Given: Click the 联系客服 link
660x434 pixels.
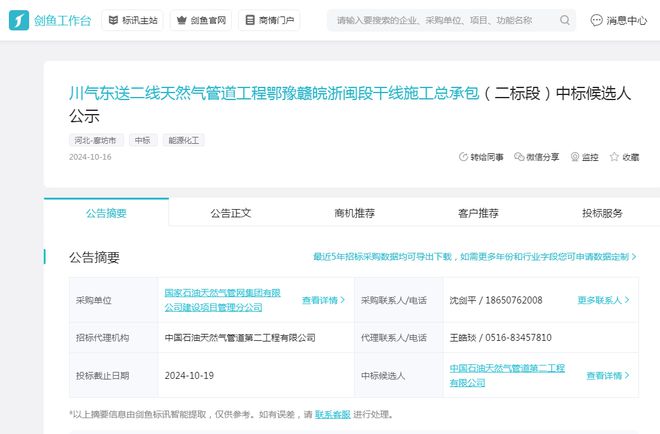Looking at the screenshot, I should click(x=333, y=415).
